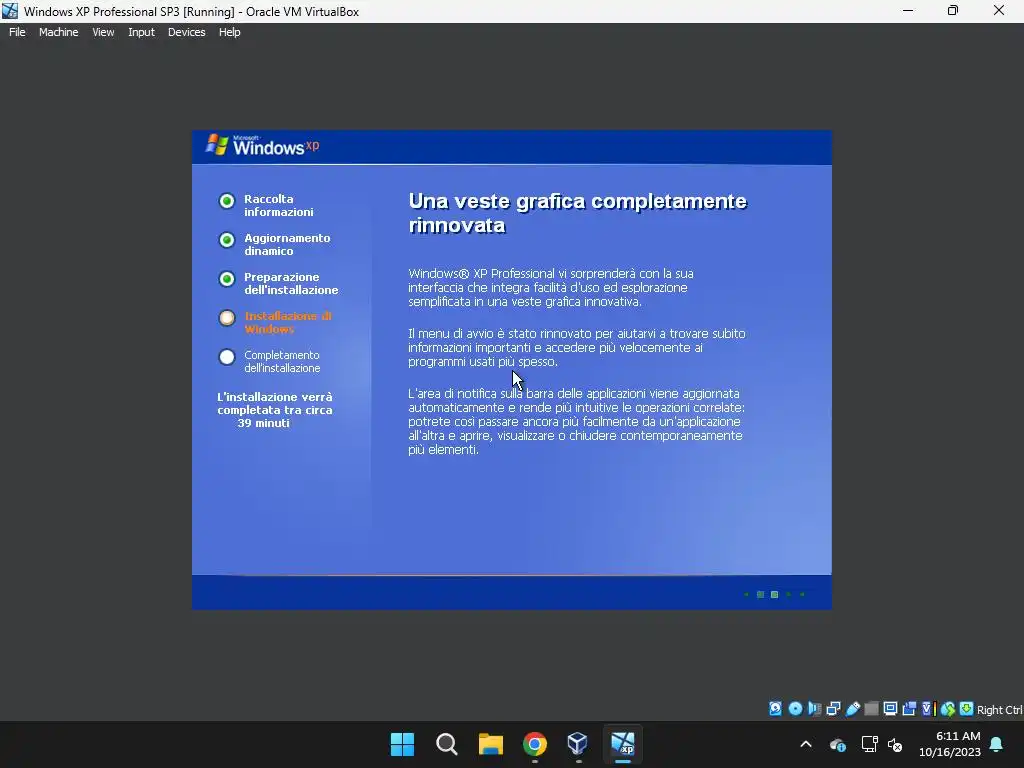
Task: Open notifications bell icon
Action: [x=997, y=744]
